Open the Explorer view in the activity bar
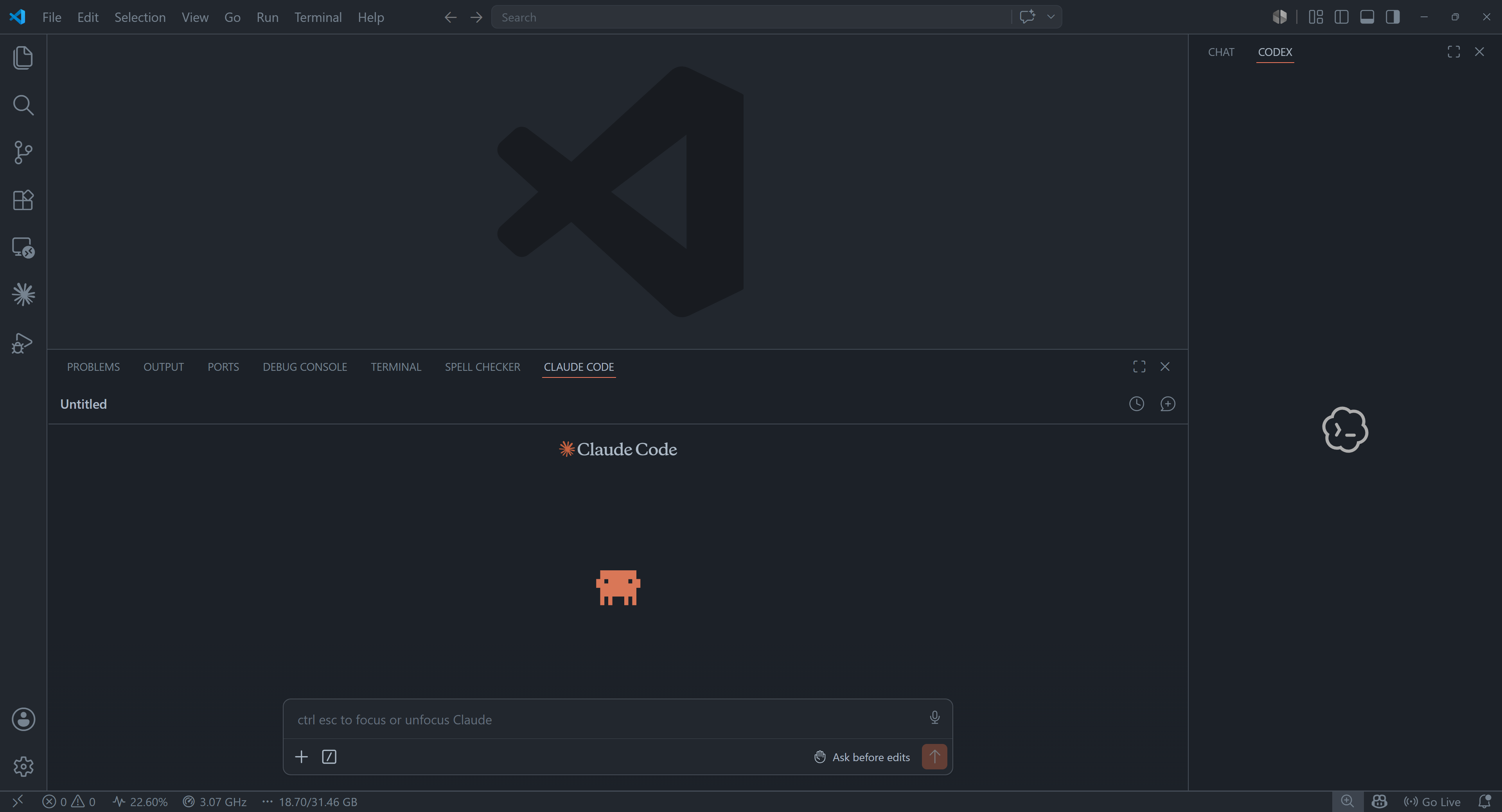1502x812 pixels. (23, 58)
